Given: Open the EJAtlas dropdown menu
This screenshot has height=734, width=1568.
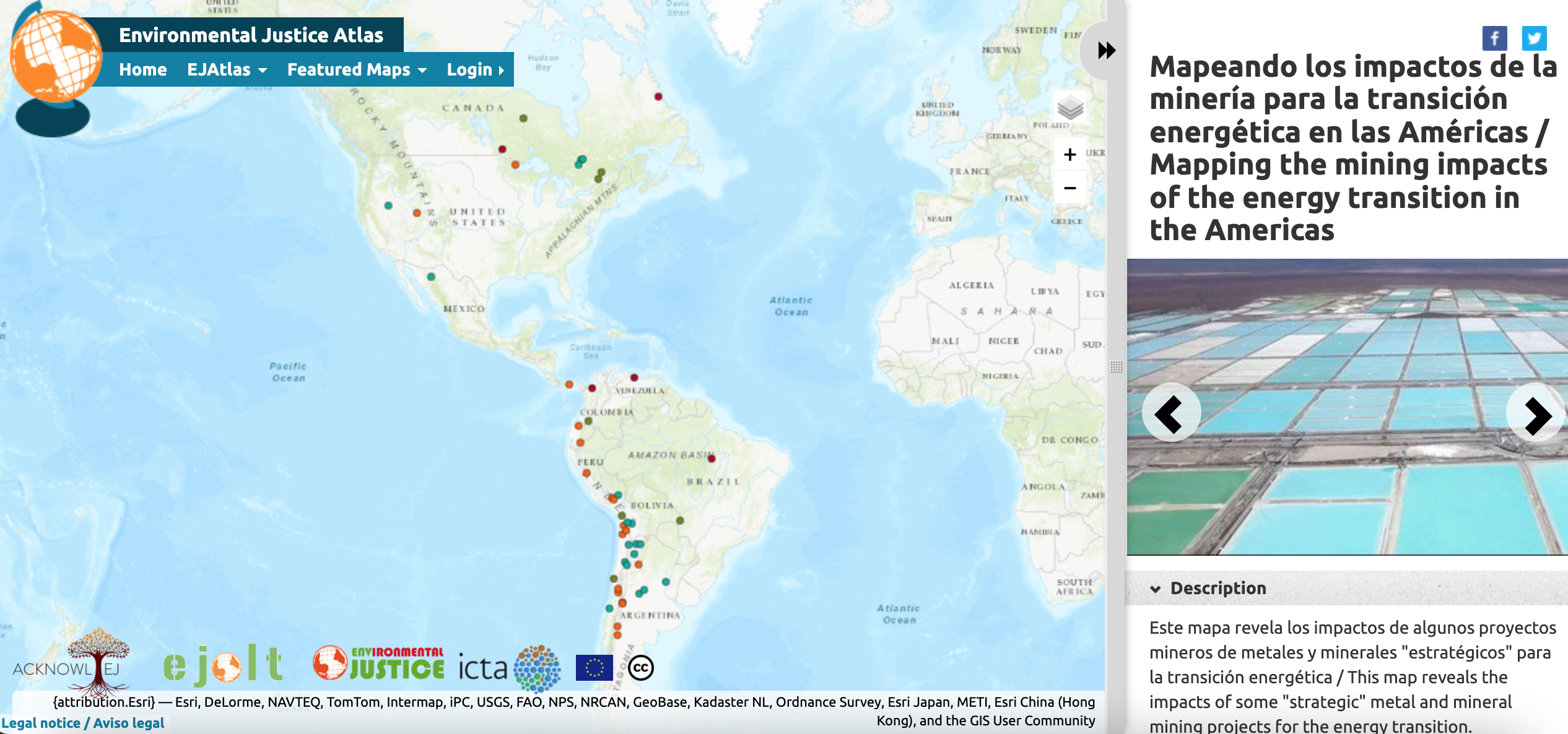Looking at the screenshot, I should tap(227, 70).
